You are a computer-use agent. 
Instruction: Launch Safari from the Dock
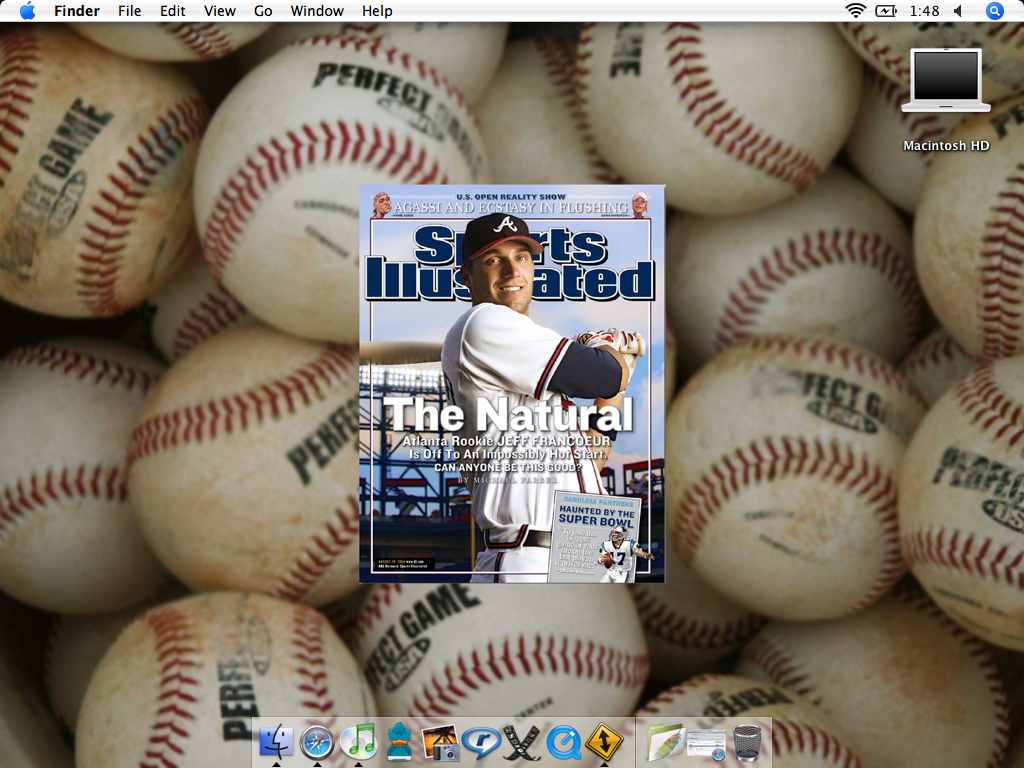click(317, 743)
